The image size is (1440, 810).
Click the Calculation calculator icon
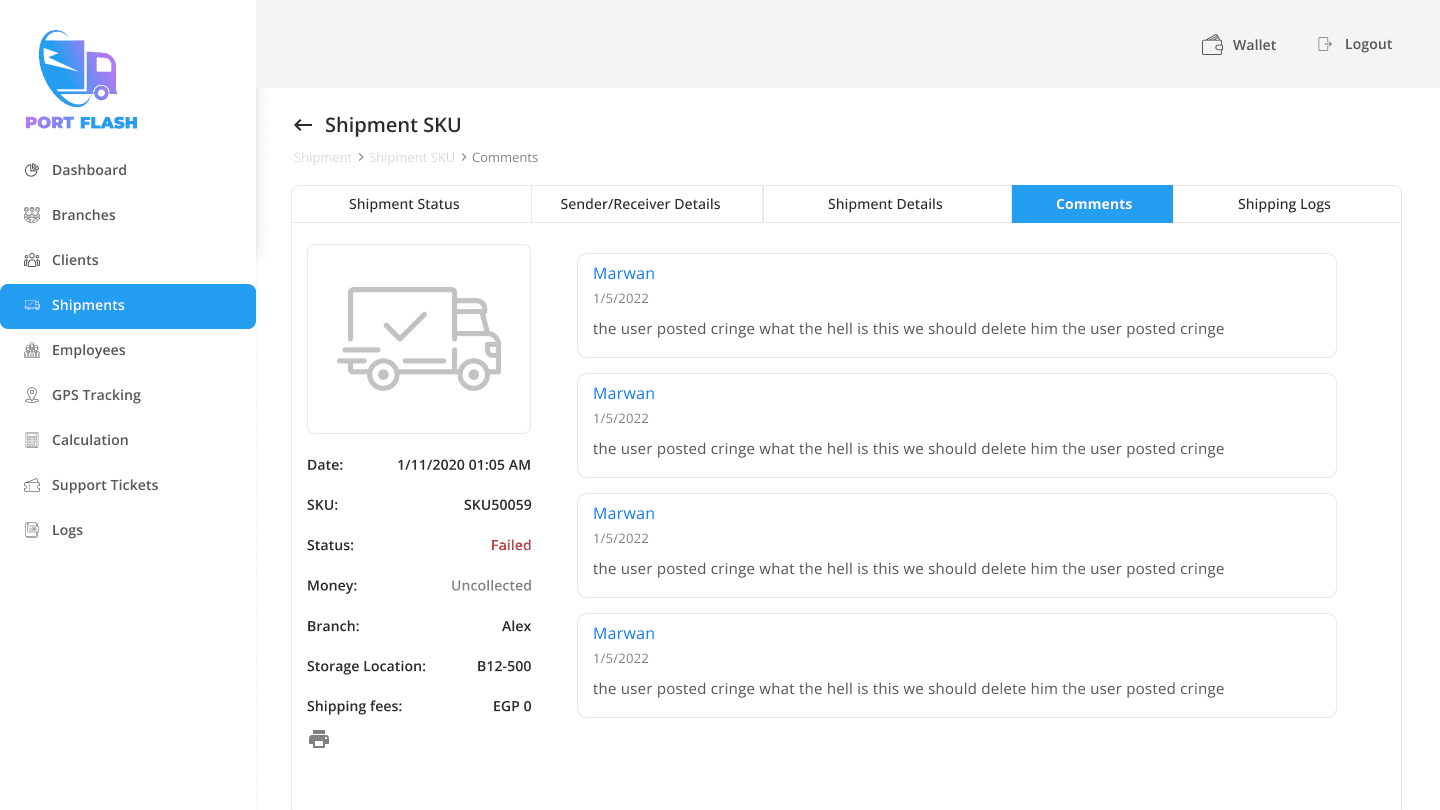coord(32,440)
